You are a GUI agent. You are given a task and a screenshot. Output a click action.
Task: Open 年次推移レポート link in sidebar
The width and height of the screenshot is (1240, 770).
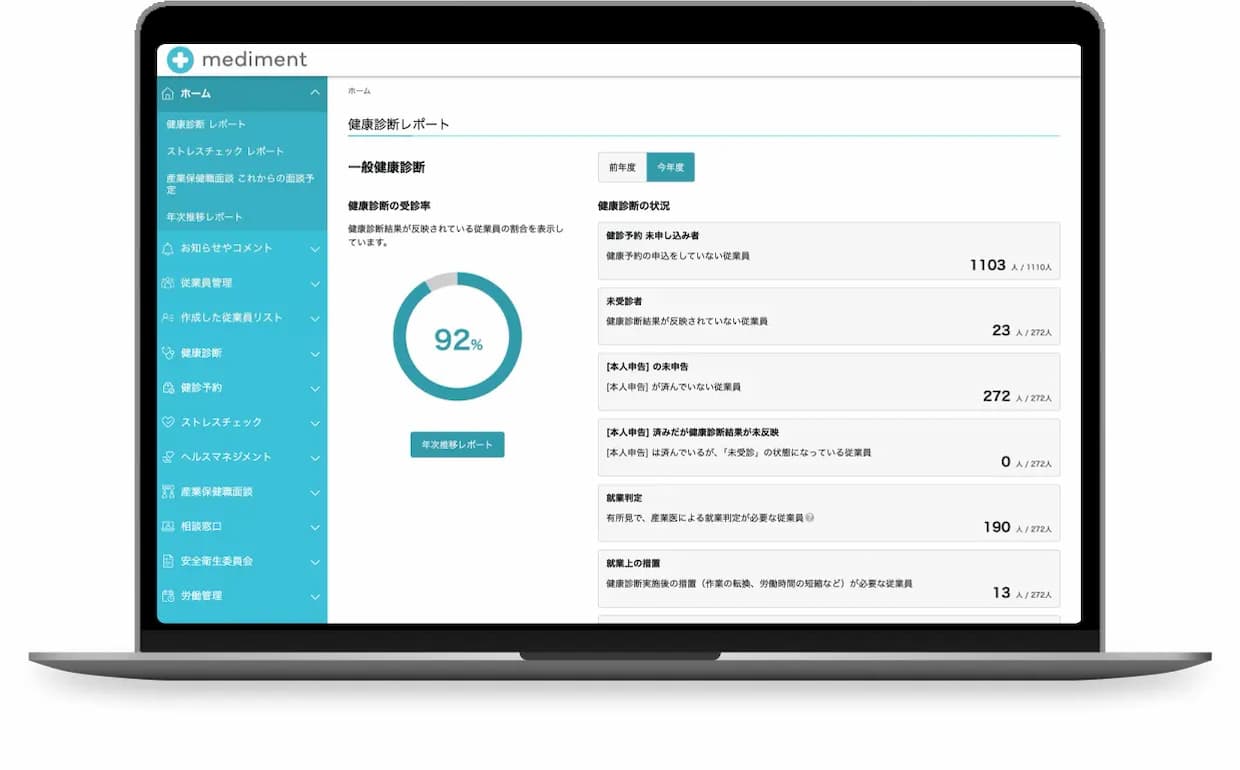pos(205,216)
